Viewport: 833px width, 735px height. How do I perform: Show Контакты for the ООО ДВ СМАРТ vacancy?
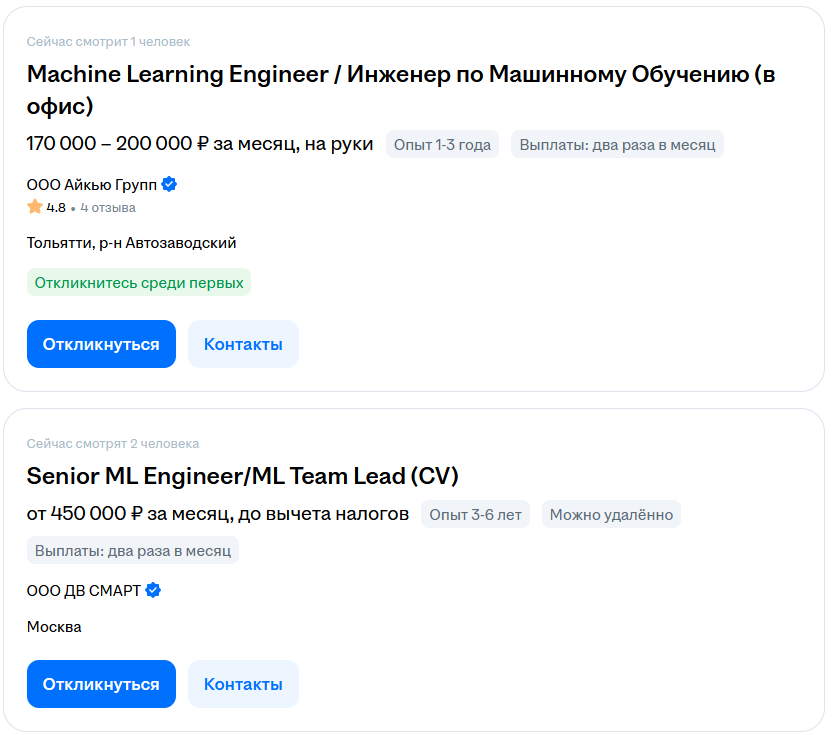[x=243, y=684]
